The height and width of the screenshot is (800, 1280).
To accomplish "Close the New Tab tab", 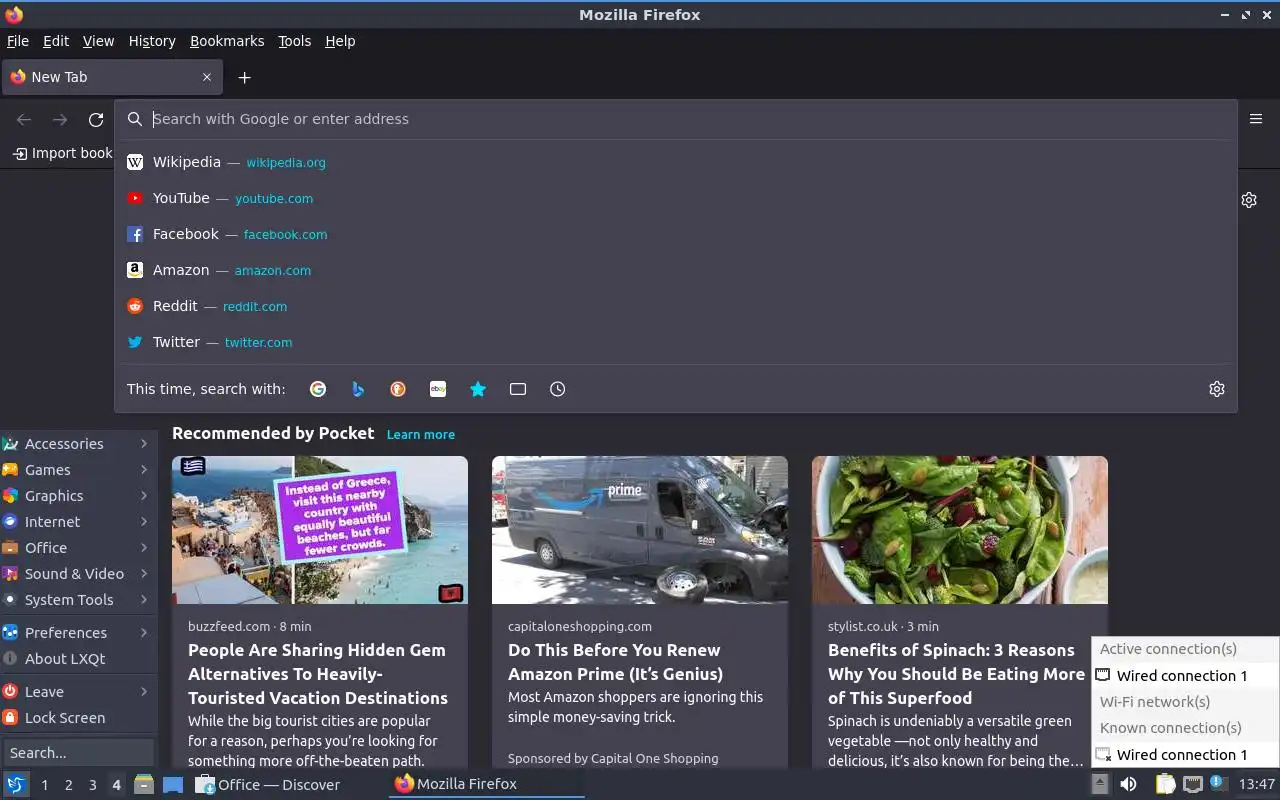I will (x=207, y=77).
